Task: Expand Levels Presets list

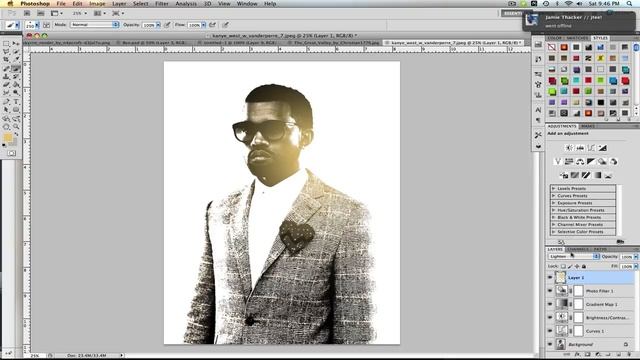Action: [553, 189]
